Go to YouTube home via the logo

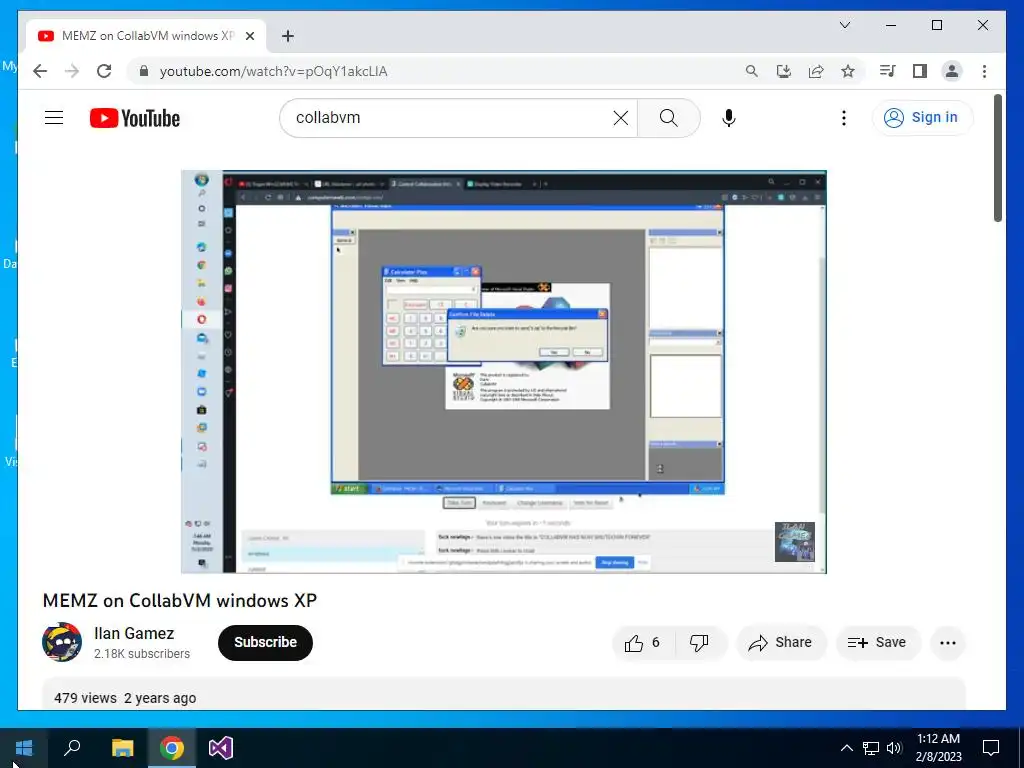(x=135, y=118)
